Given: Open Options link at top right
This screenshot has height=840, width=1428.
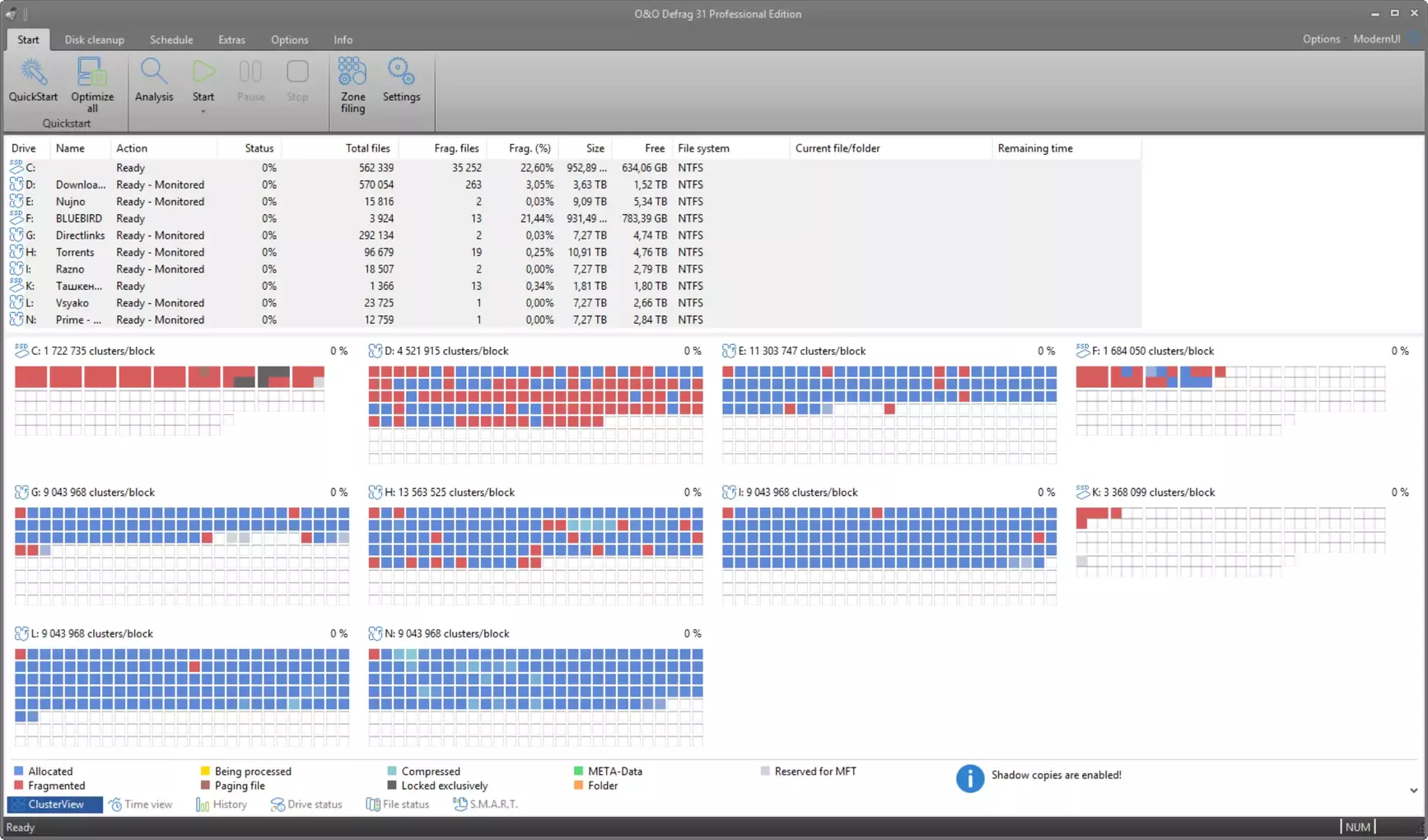Looking at the screenshot, I should 1321,40.
